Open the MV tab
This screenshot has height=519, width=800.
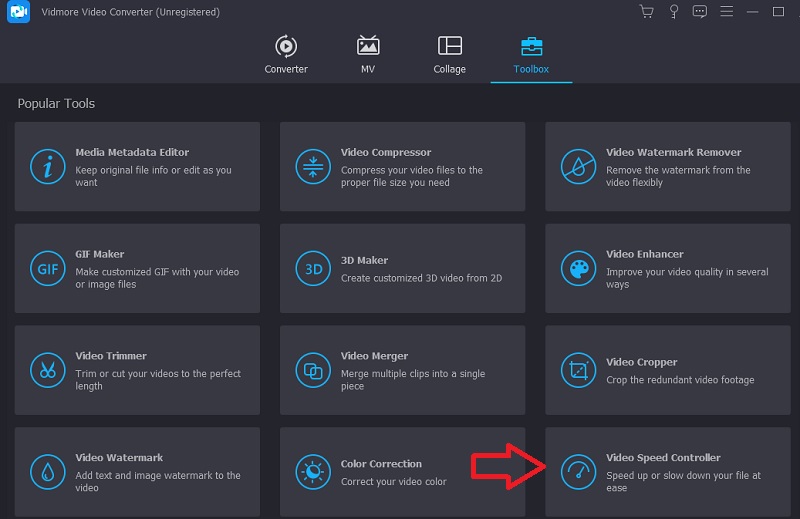(x=368, y=55)
